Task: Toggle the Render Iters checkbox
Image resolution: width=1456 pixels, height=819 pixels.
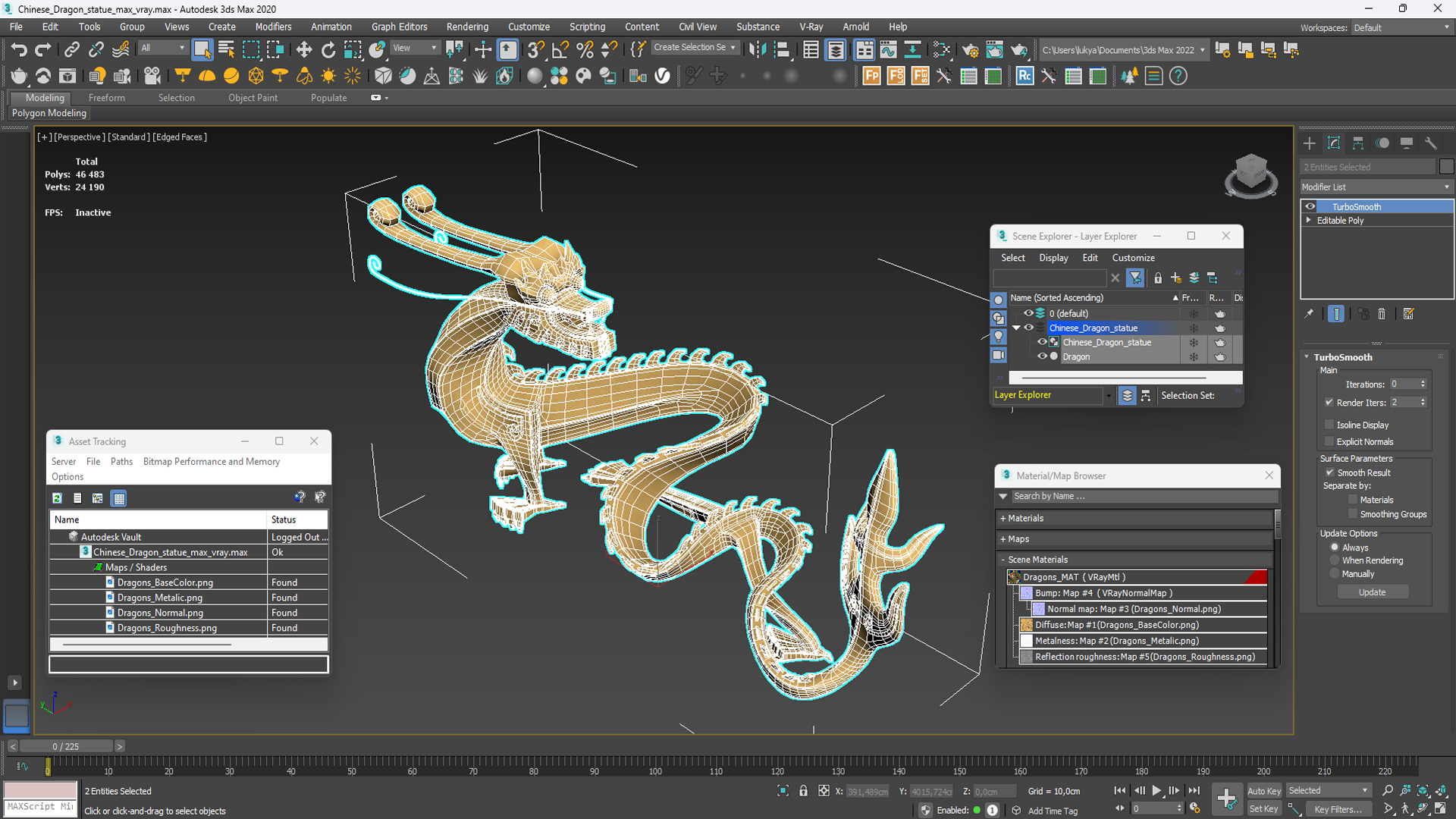Action: coord(1329,403)
